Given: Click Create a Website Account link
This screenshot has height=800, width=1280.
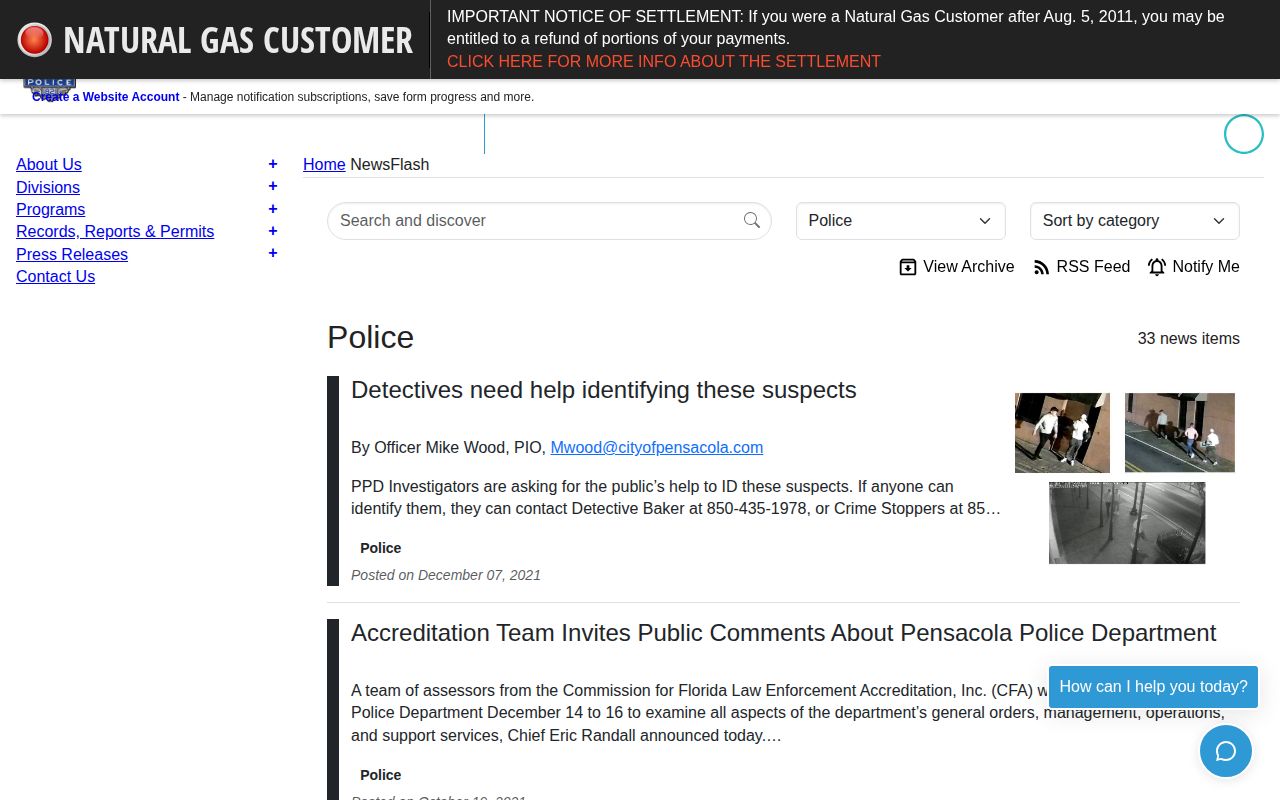Looking at the screenshot, I should pyautogui.click(x=106, y=97).
